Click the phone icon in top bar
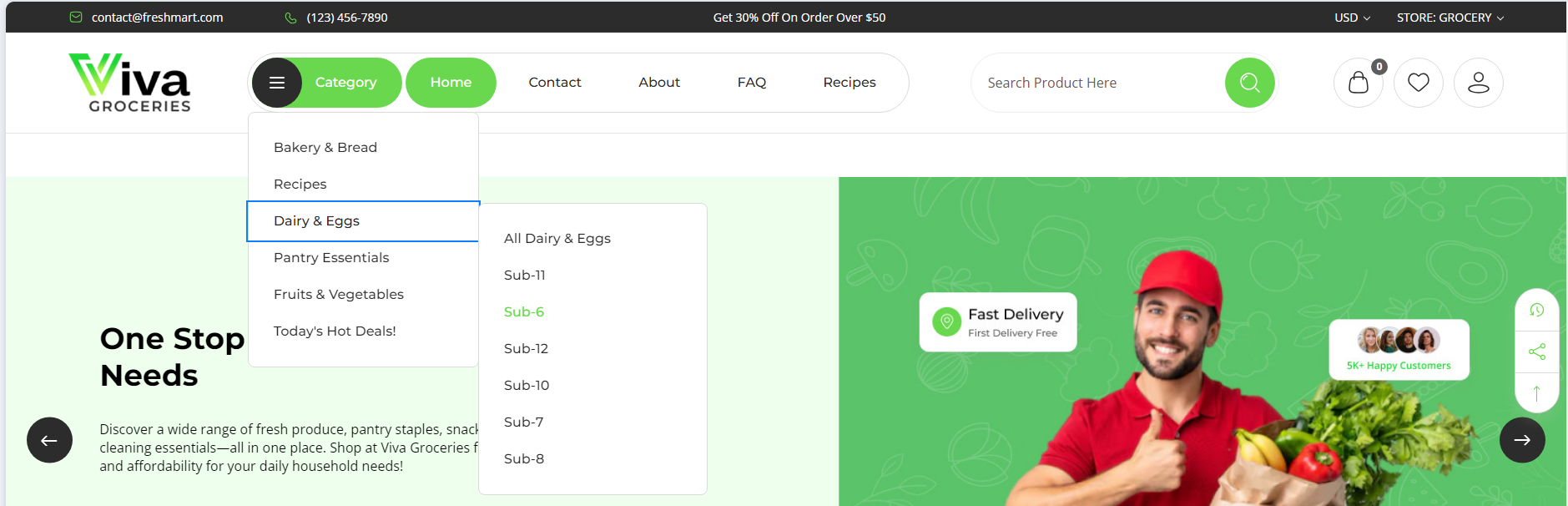 pos(290,18)
